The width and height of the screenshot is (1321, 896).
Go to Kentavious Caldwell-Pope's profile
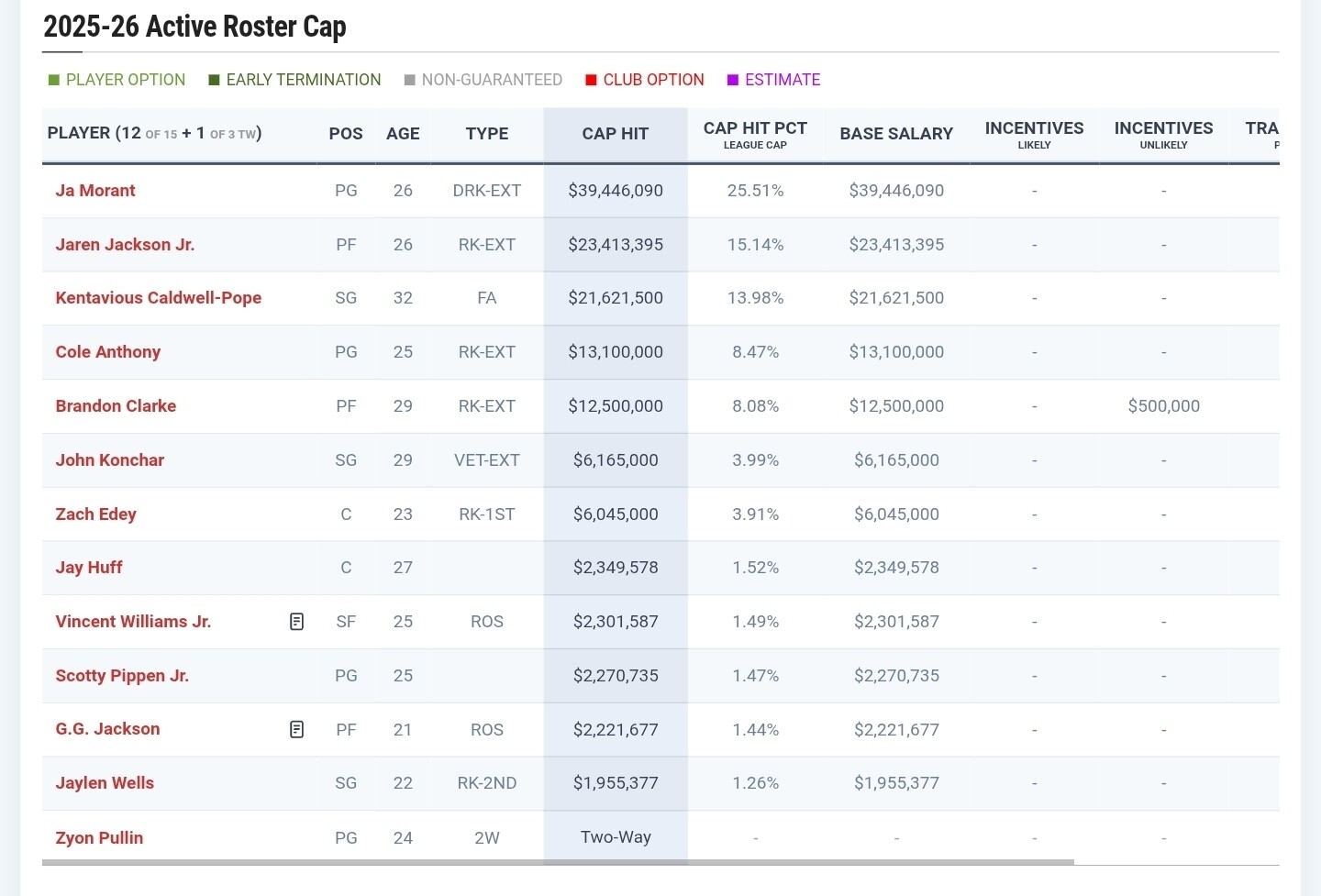[159, 298]
